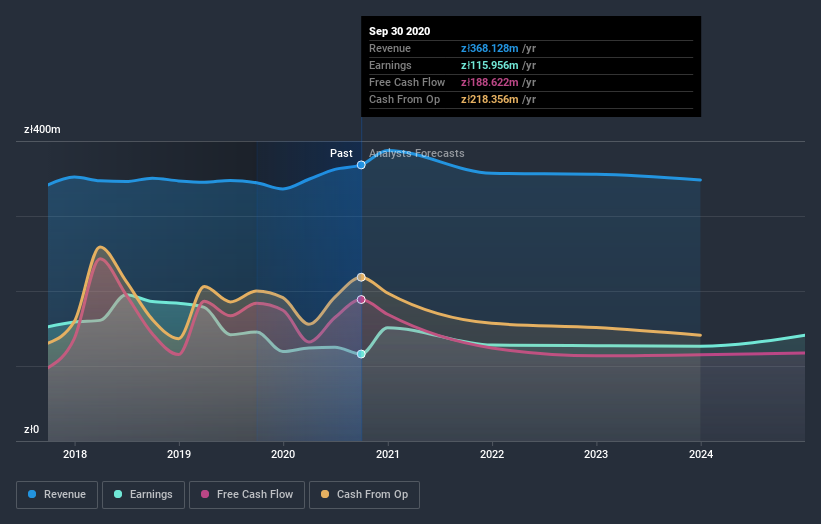Click the 2024 x-axis label
Screen dimensions: 821x524
pyautogui.click(x=701, y=454)
